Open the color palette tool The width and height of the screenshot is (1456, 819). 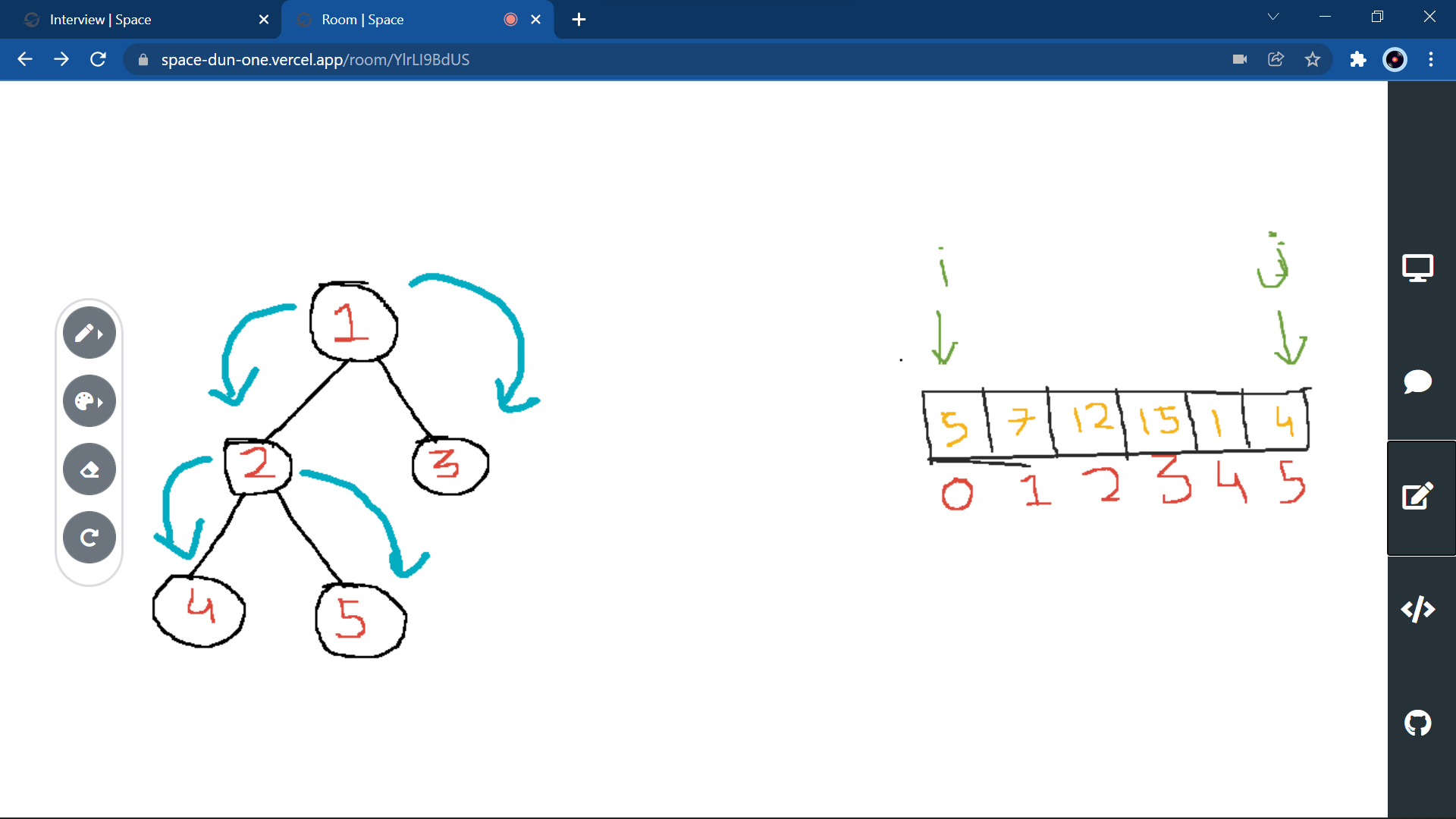pyautogui.click(x=89, y=401)
